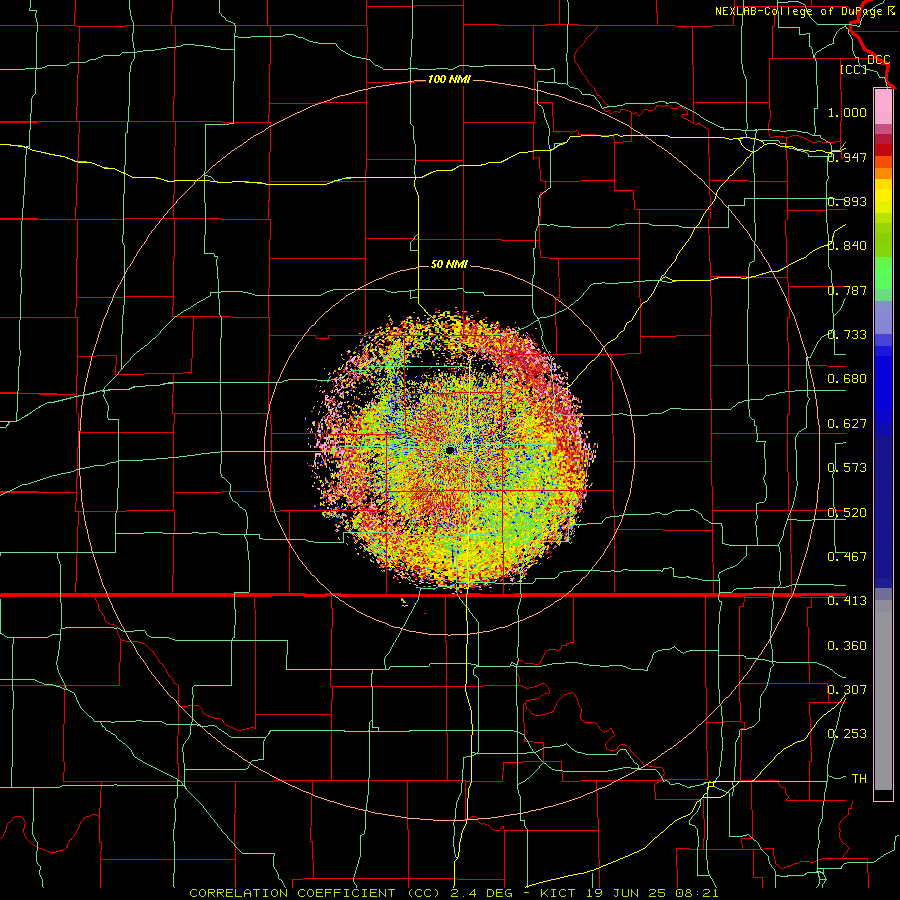Select the pink top segment of color bar
The width and height of the screenshot is (900, 900).
click(883, 107)
